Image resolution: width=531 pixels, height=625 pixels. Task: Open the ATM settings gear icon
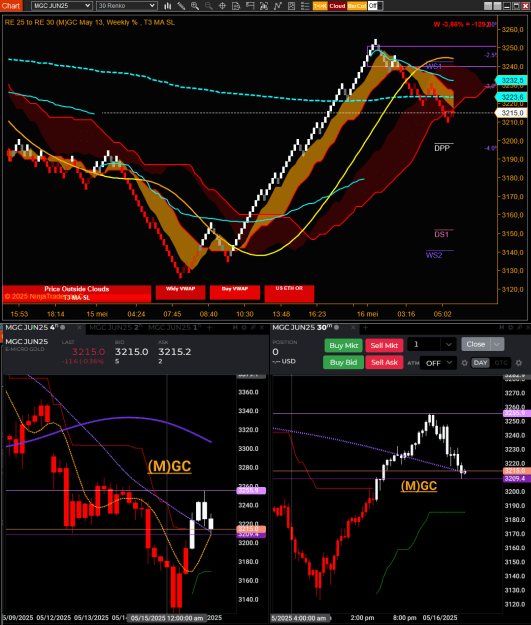[x=464, y=363]
